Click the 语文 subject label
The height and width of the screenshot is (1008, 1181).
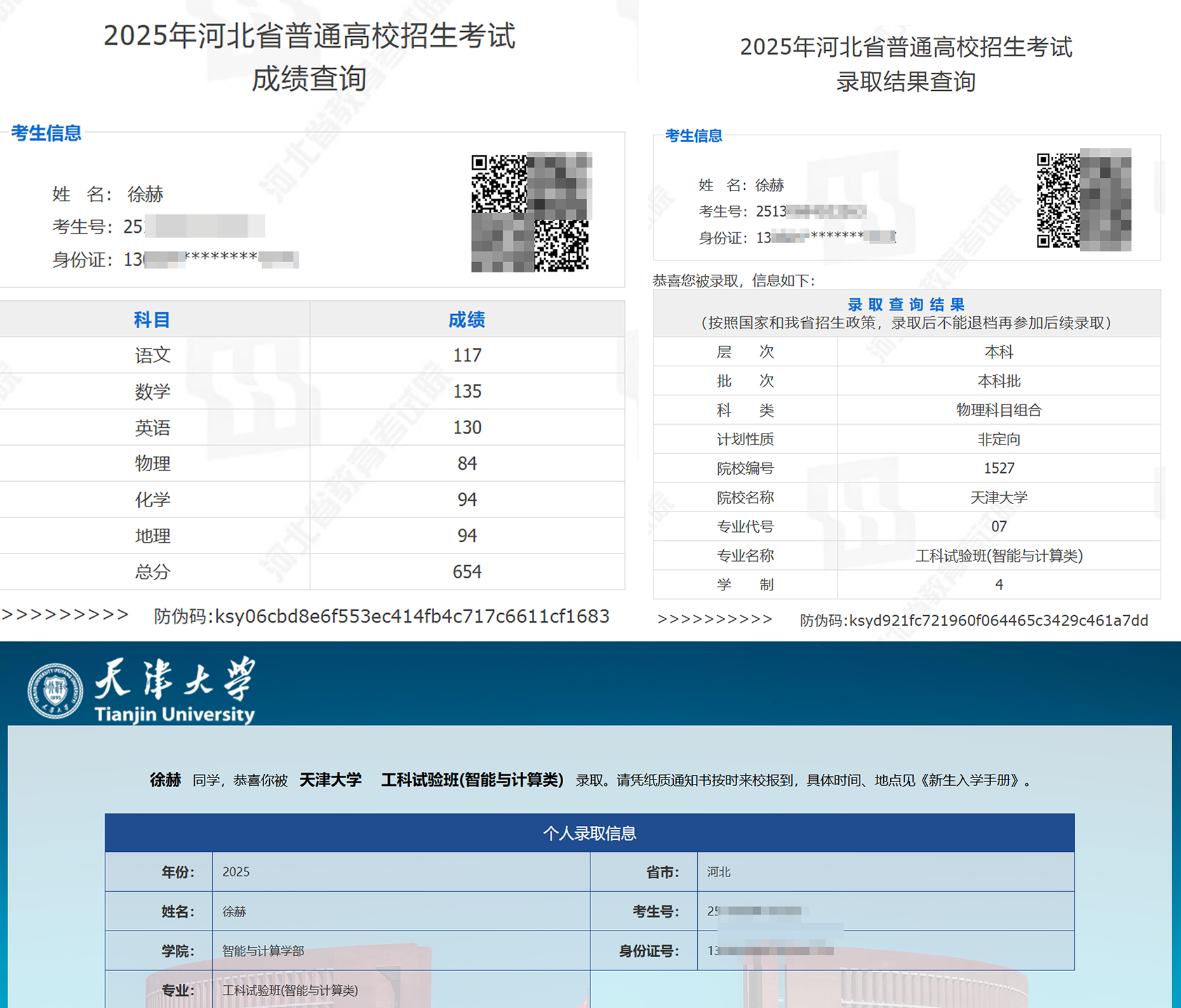[152, 355]
